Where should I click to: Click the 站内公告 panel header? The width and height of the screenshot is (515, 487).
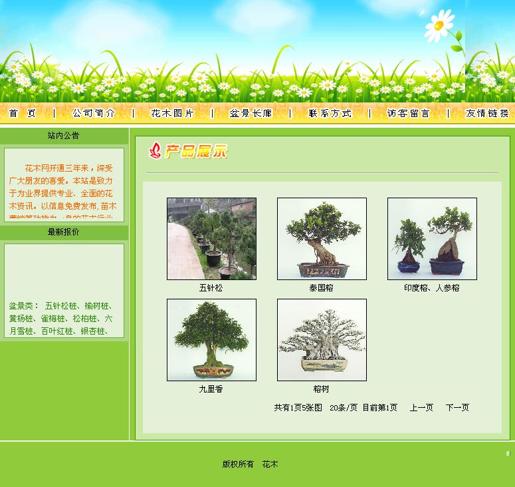tap(64, 136)
